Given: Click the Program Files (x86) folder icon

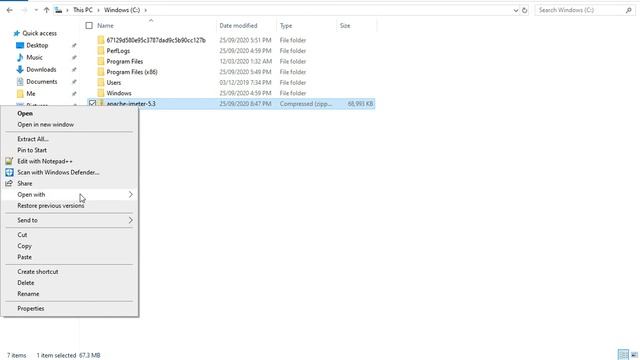Looking at the screenshot, I should click(x=101, y=72).
